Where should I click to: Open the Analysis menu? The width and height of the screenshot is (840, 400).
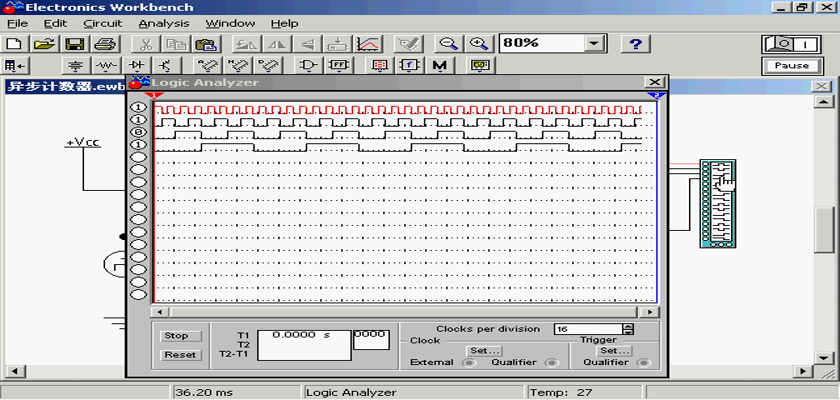point(162,23)
